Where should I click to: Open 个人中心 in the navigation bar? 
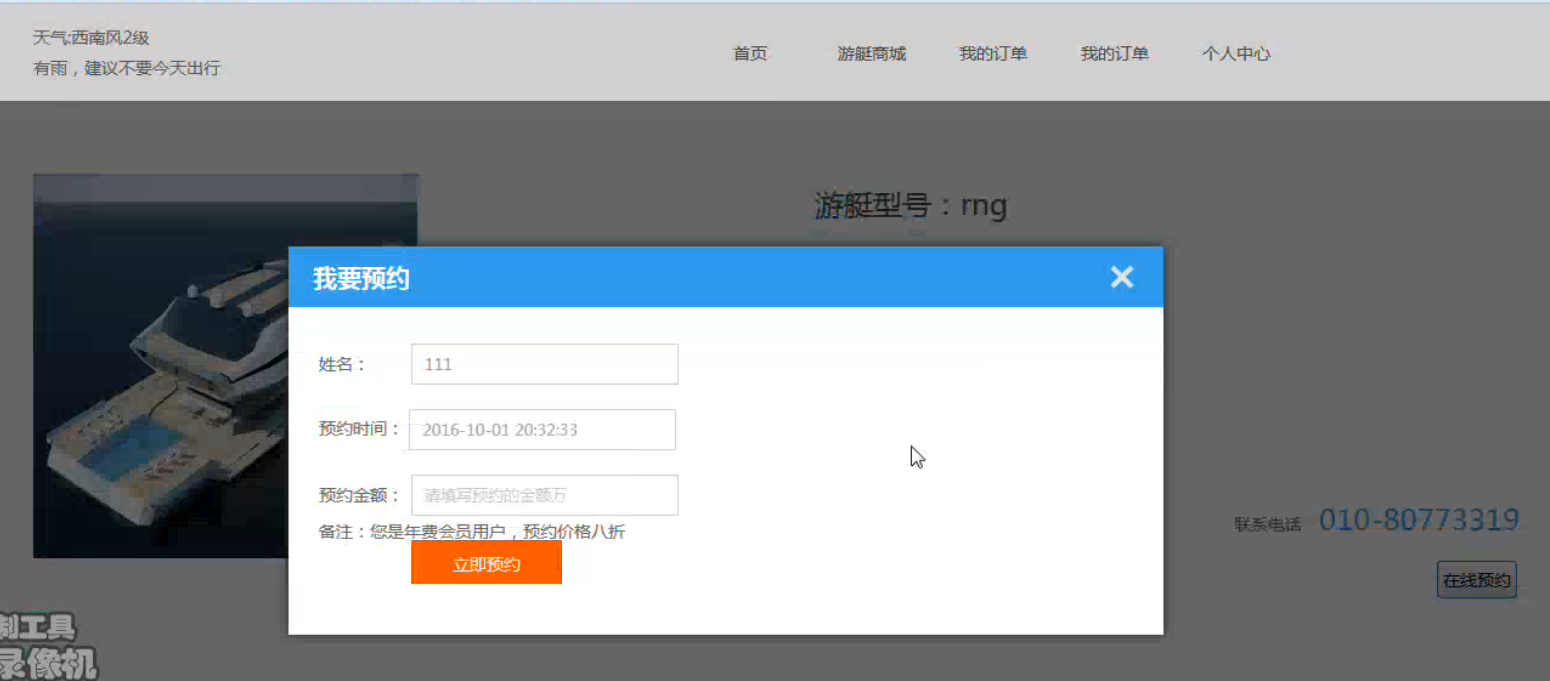click(x=1236, y=54)
